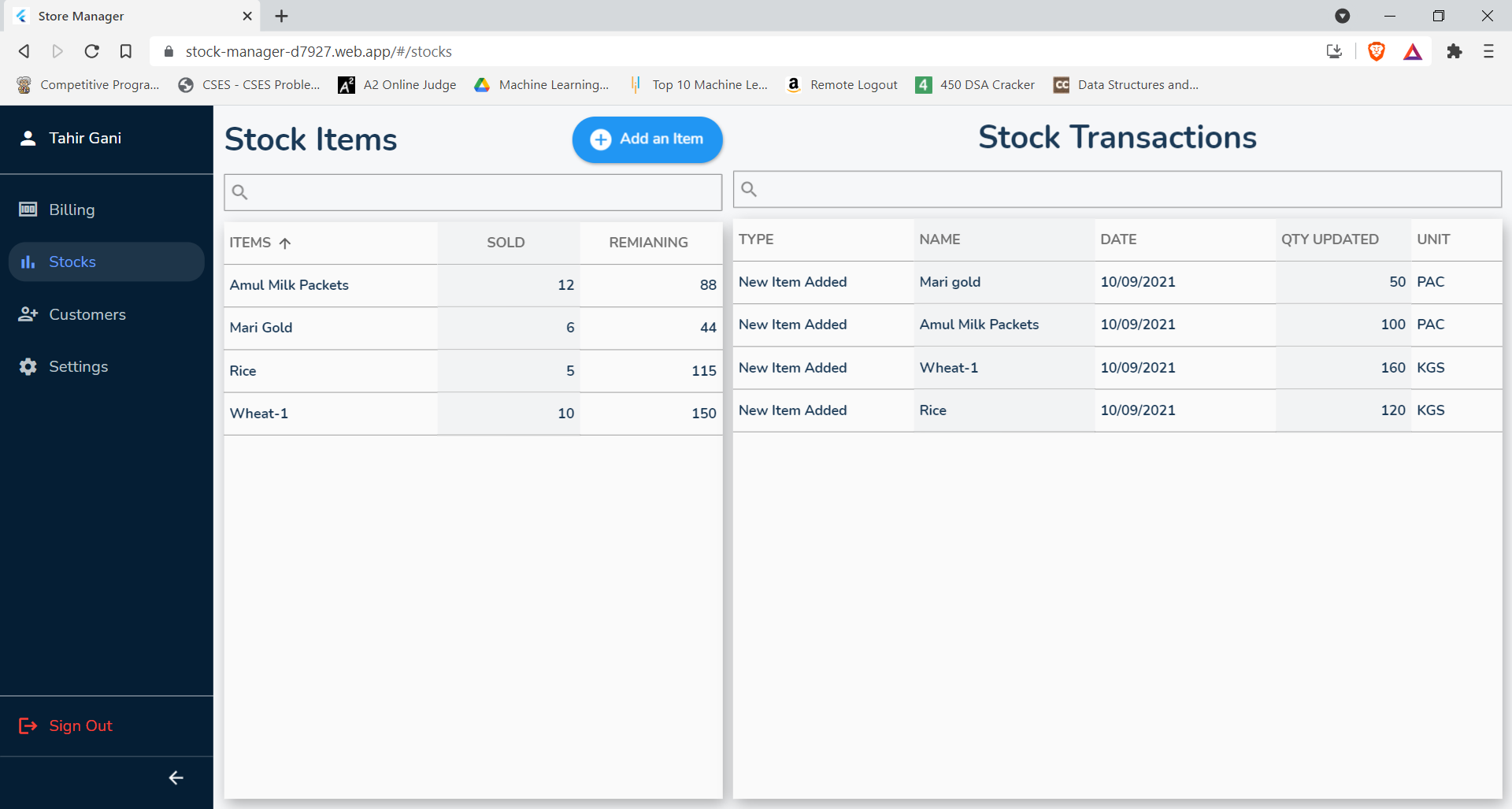Select Stocks in the sidebar
This screenshot has height=809, width=1512.
[106, 262]
